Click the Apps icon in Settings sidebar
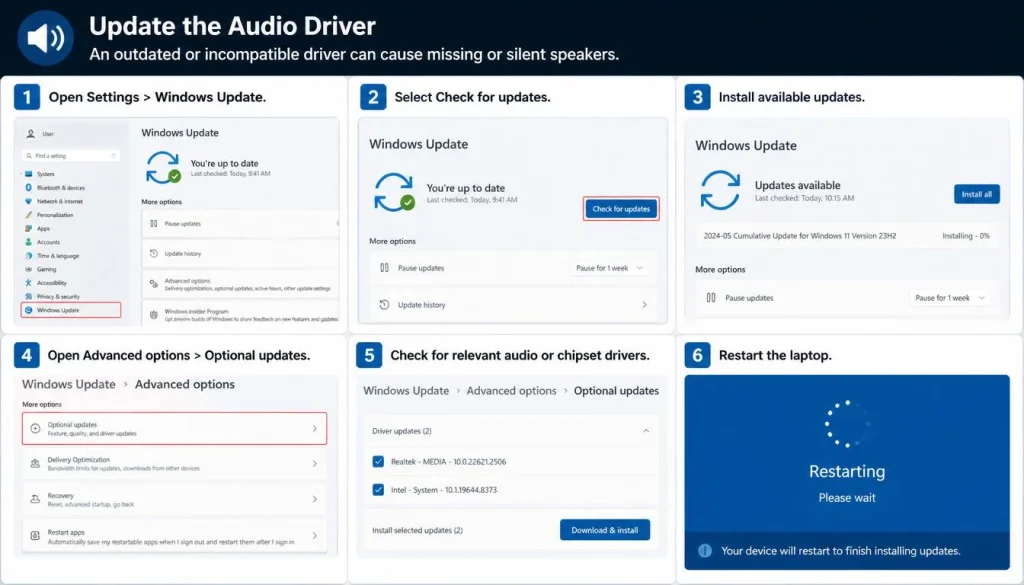Image resolution: width=1024 pixels, height=585 pixels. (x=28, y=229)
